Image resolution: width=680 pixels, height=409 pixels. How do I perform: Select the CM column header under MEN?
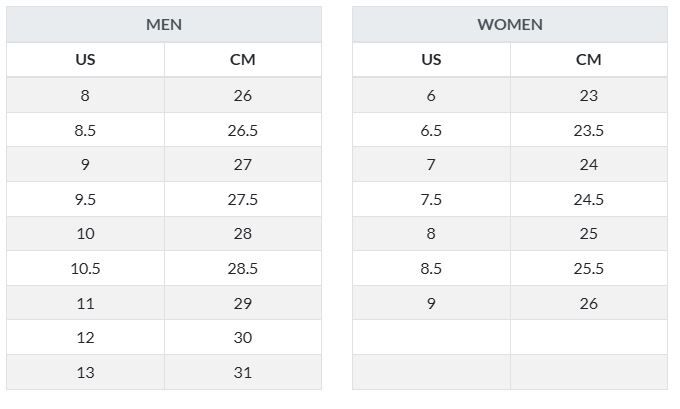click(x=243, y=59)
